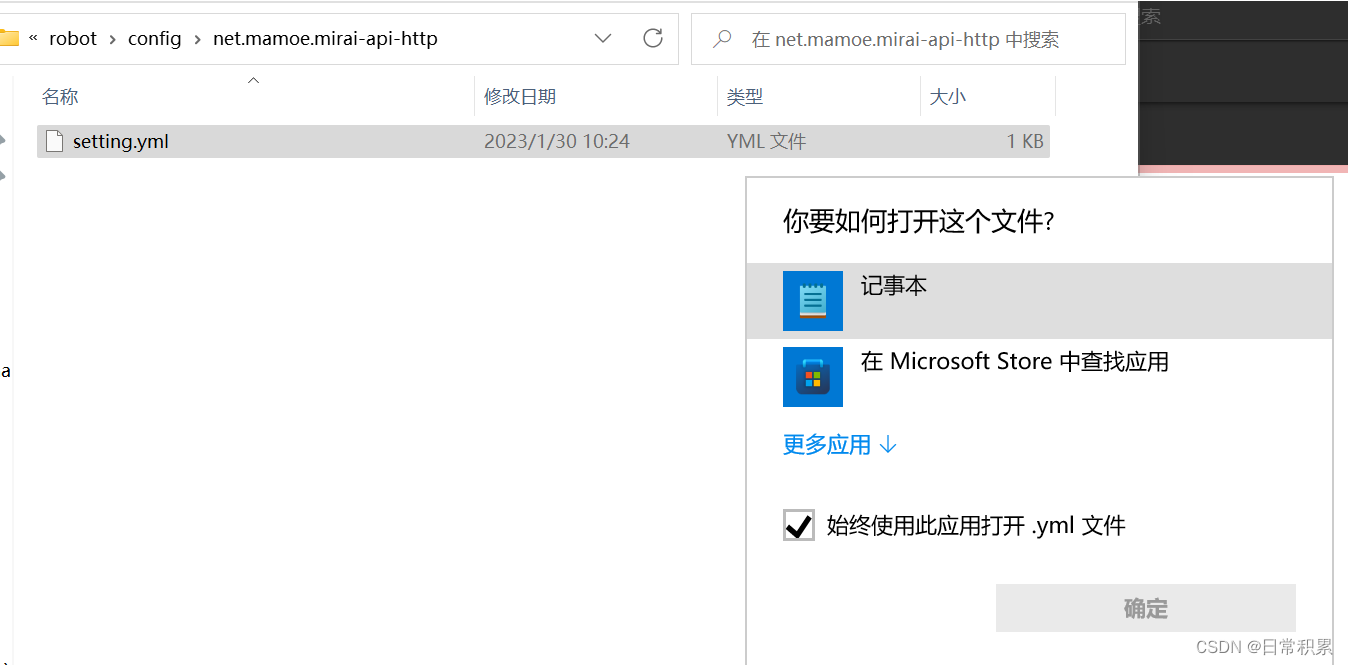The width and height of the screenshot is (1348, 665).
Task: Click the 记事本 Notepad app icon
Action: [x=813, y=300]
